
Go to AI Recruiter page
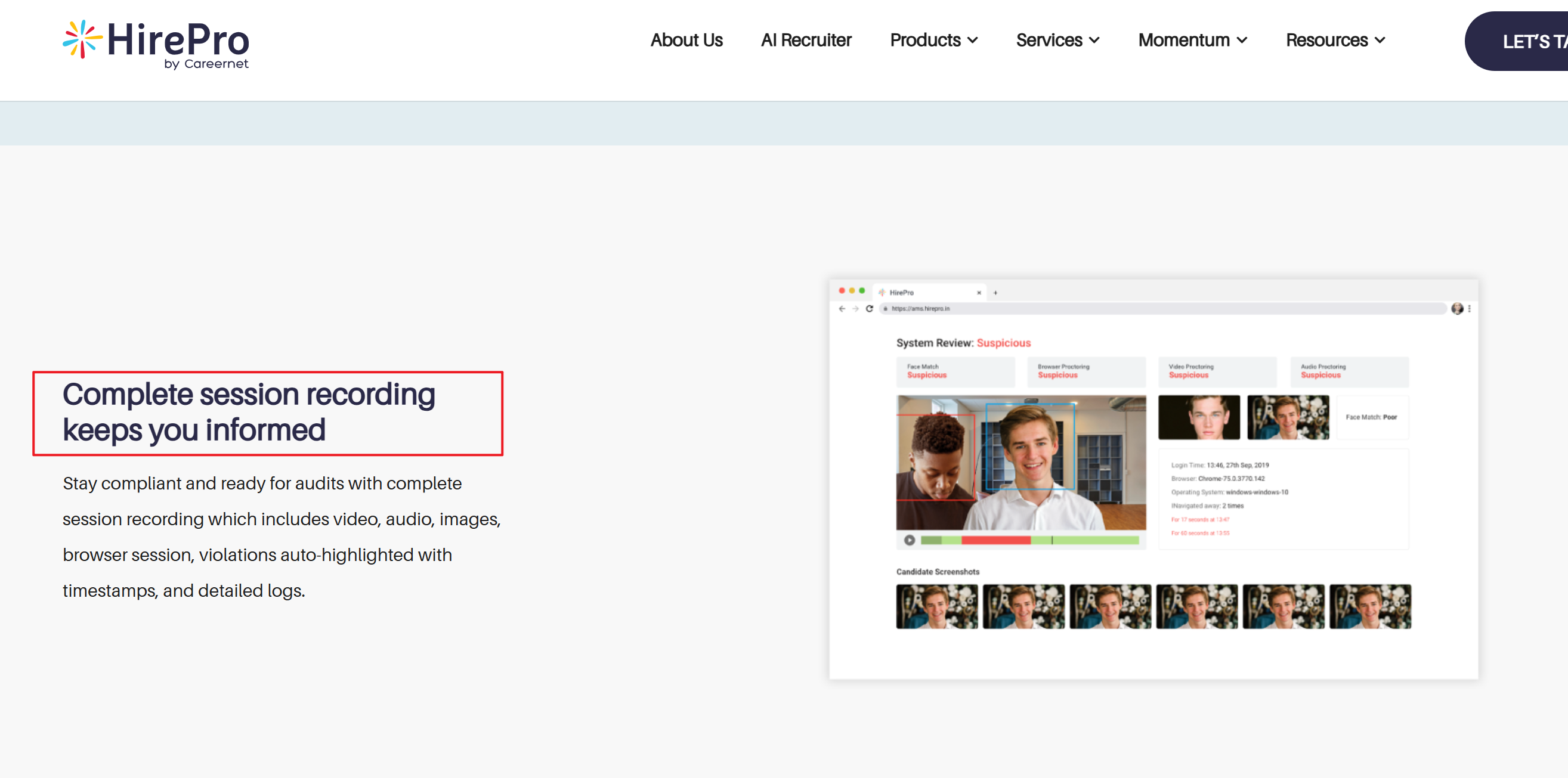coord(806,40)
